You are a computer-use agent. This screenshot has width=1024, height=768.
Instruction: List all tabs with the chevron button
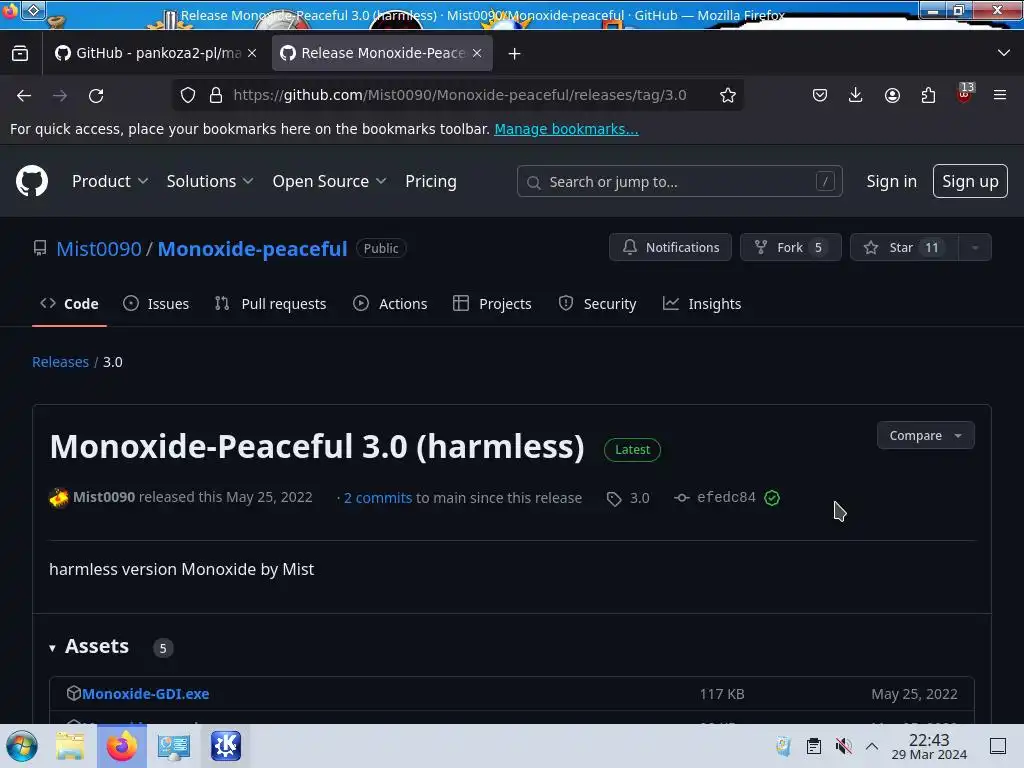point(1004,53)
